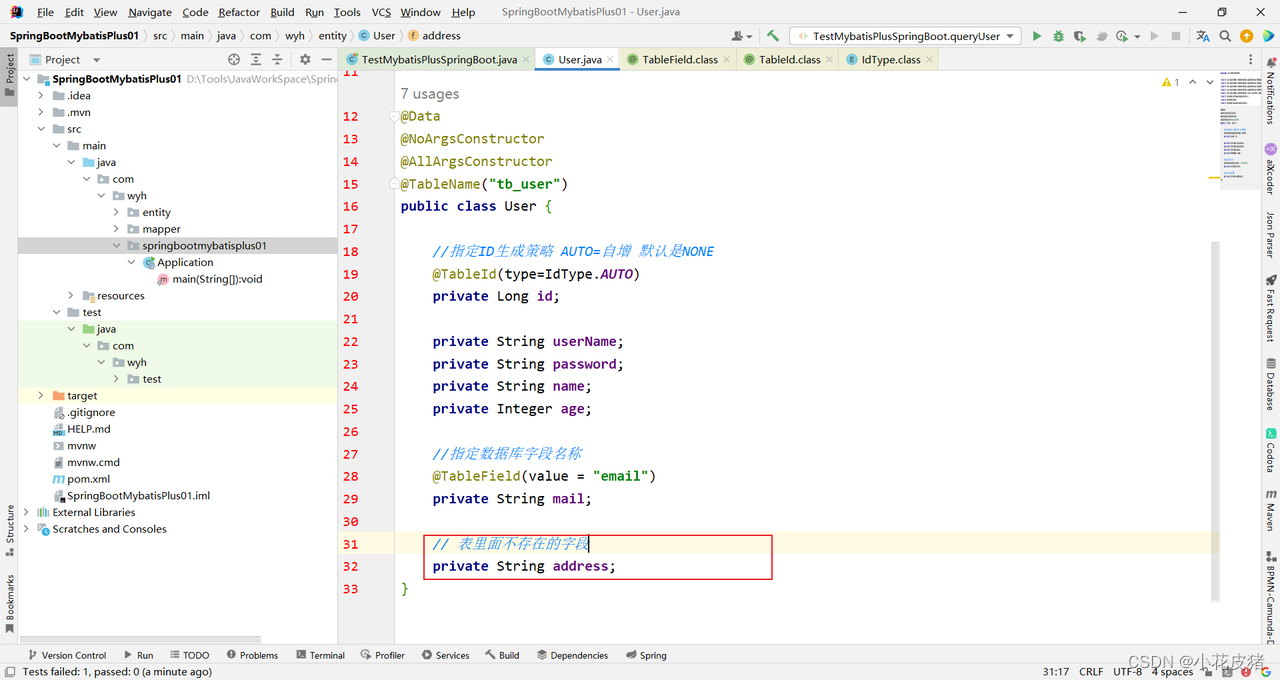Open the Navigate menu
This screenshot has width=1280, height=680.
[150, 12]
